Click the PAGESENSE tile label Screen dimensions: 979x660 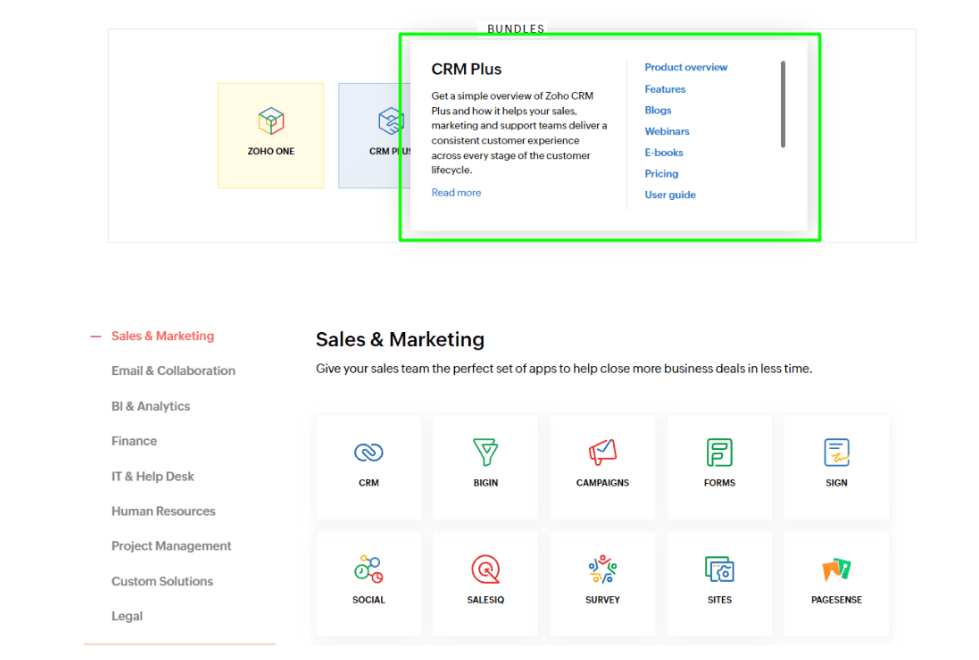pos(837,599)
